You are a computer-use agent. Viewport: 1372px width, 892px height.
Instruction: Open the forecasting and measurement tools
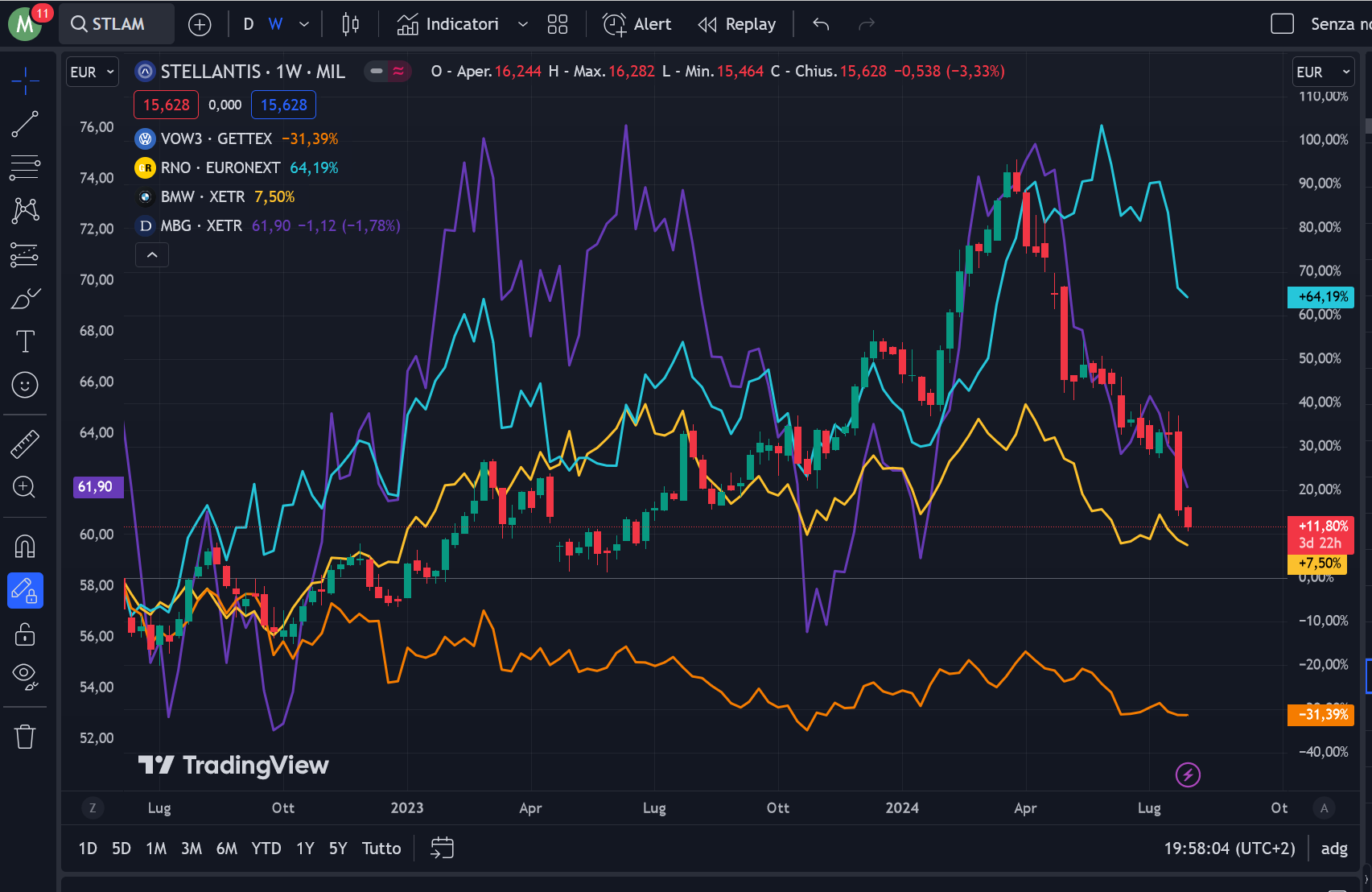[x=25, y=254]
